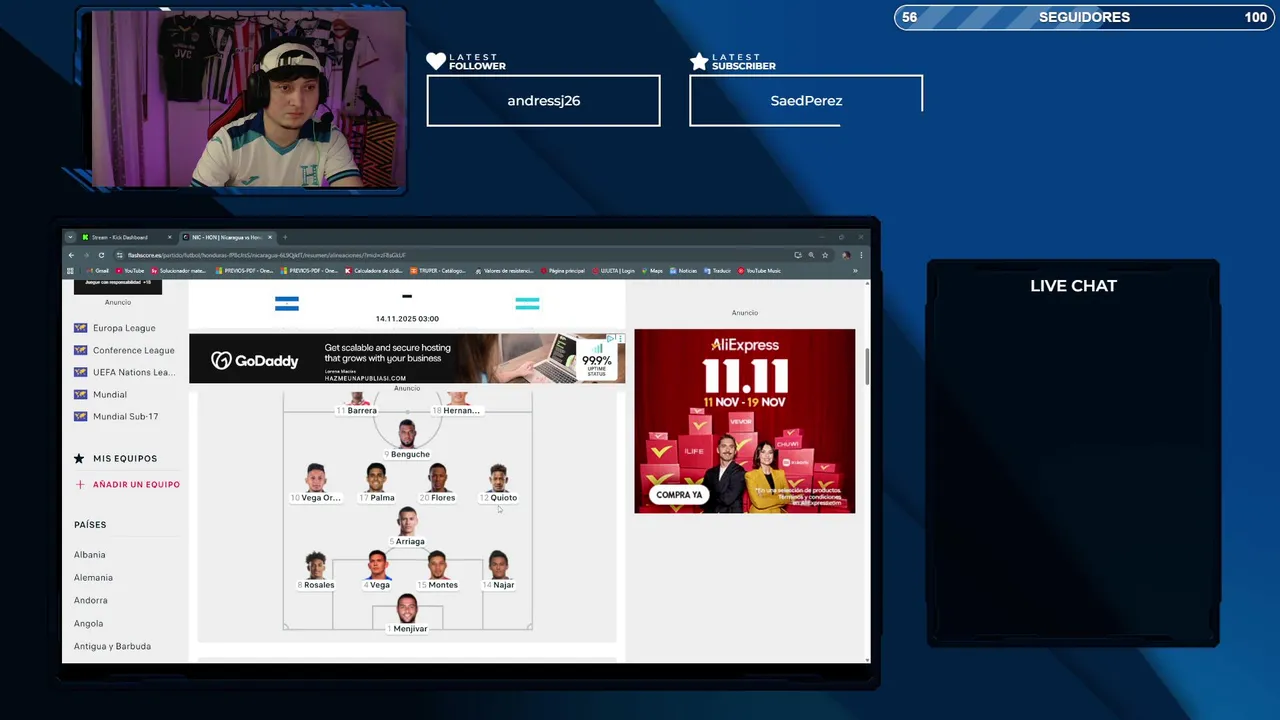Click the browser reload icon
This screenshot has height=720, width=1280.
pyautogui.click(x=101, y=255)
